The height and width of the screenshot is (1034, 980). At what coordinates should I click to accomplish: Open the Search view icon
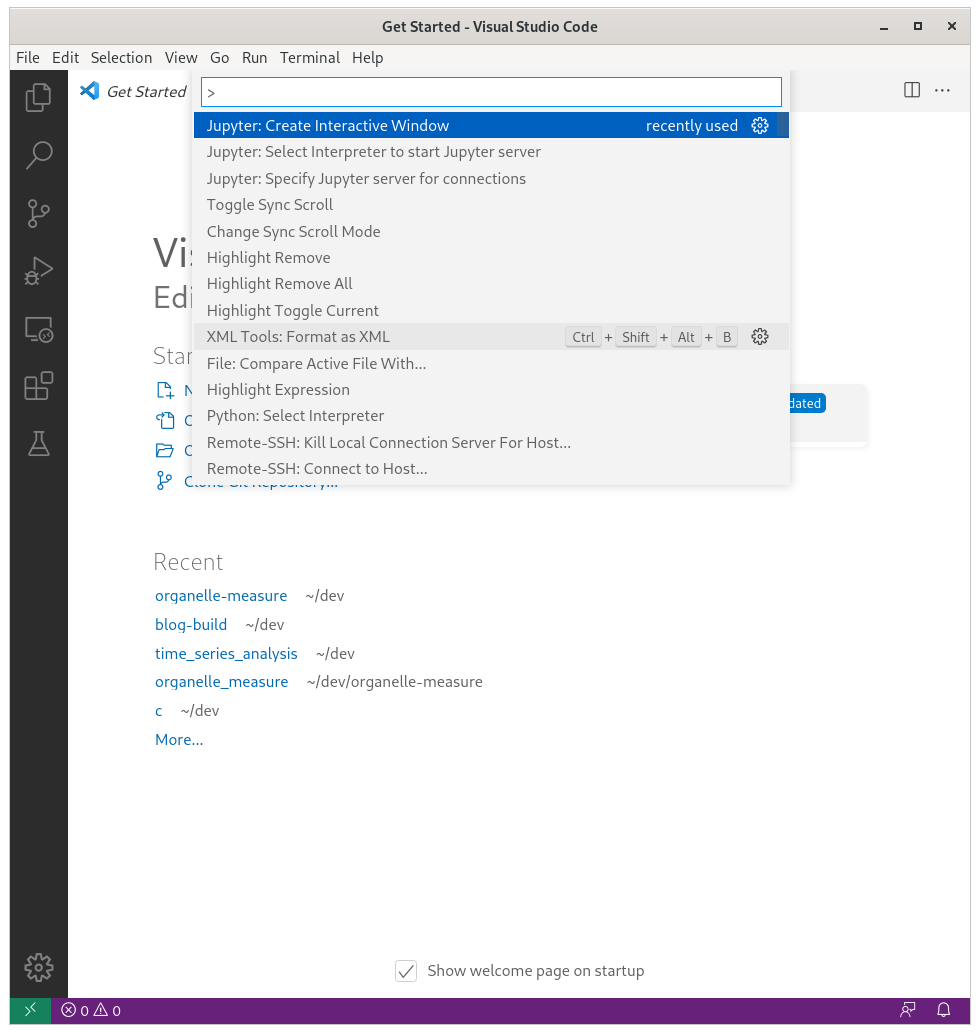point(38,155)
